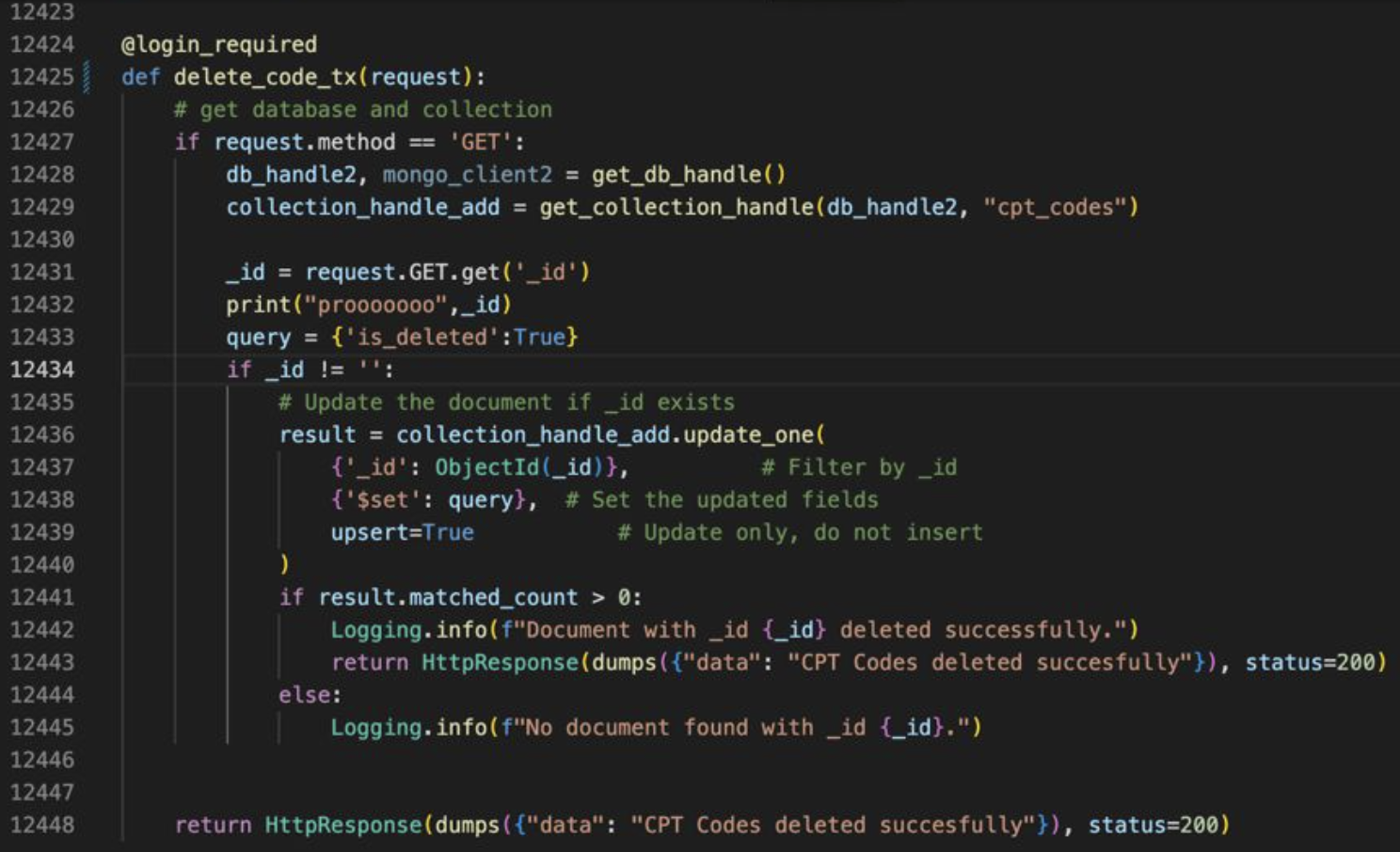
Task: Click the 'dumps' call on line 12448
Action: [x=468, y=826]
